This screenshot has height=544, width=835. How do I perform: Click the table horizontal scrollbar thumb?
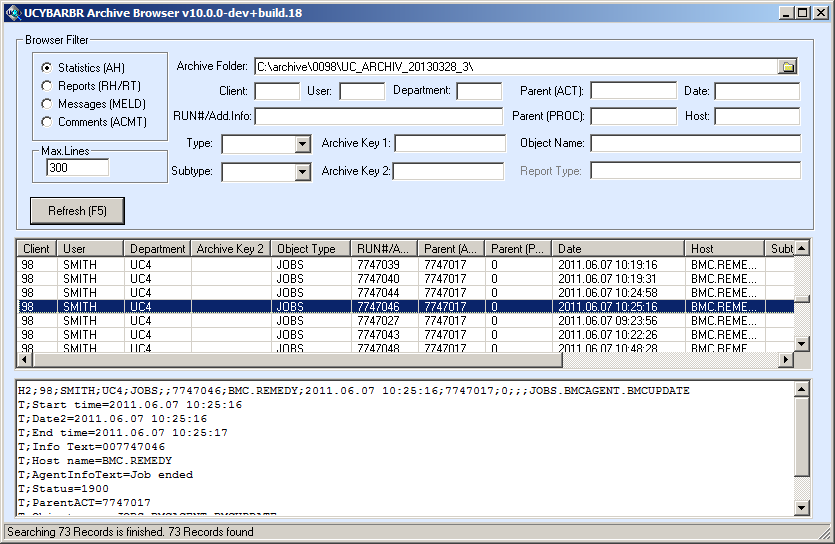point(297,359)
